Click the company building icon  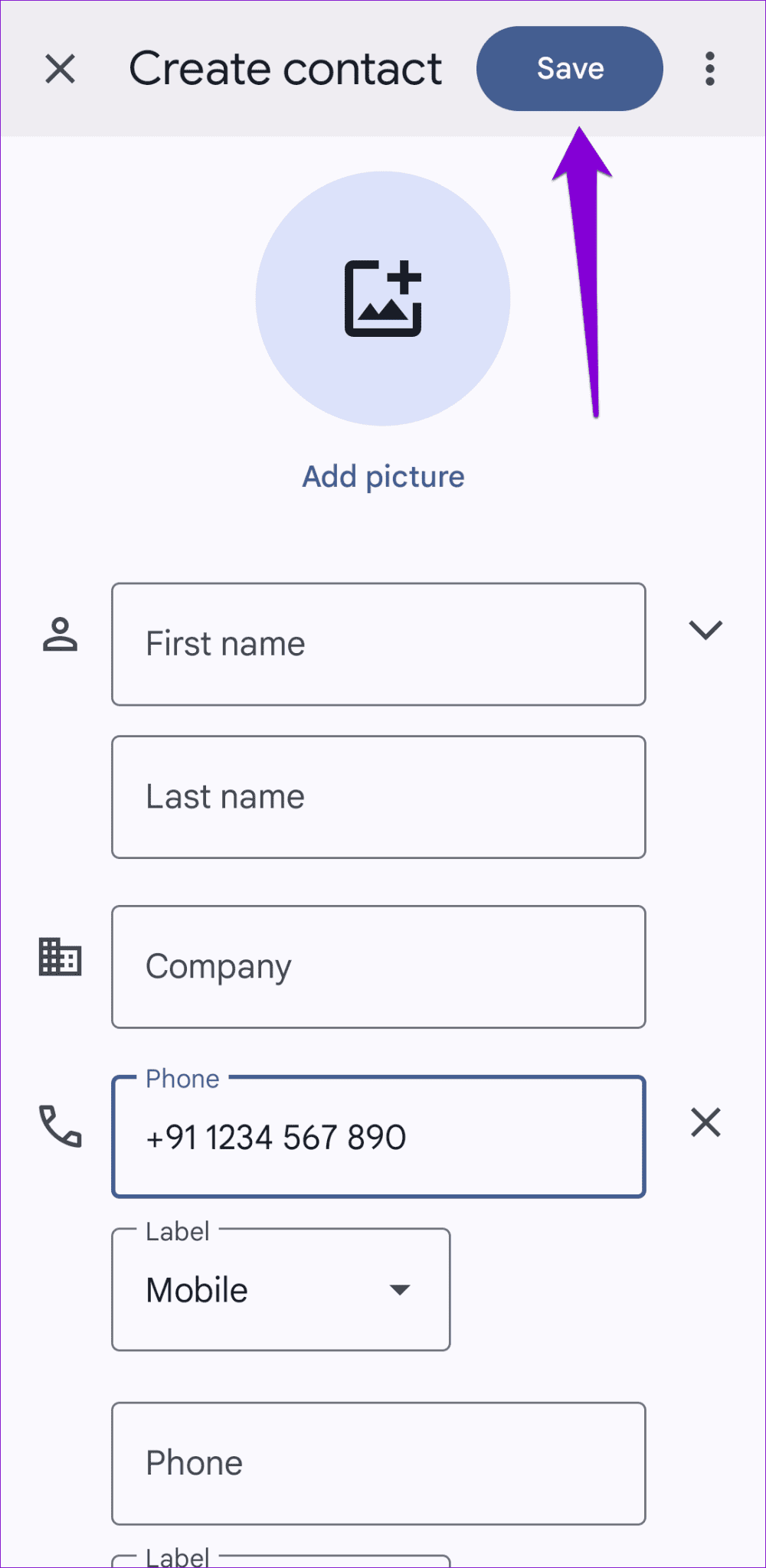(61, 957)
